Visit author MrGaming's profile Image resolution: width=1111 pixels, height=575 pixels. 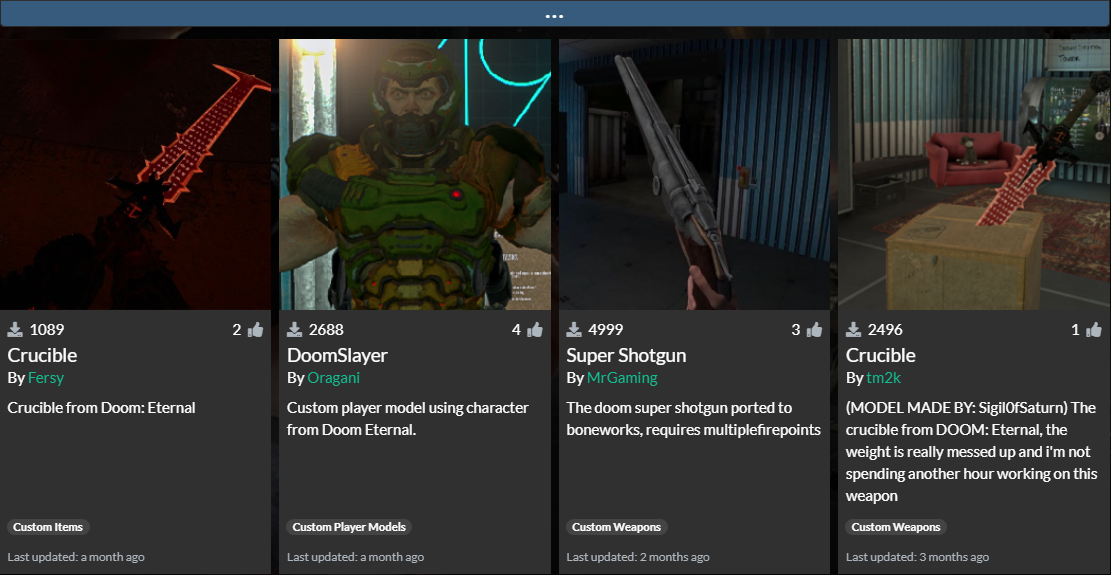pos(622,378)
